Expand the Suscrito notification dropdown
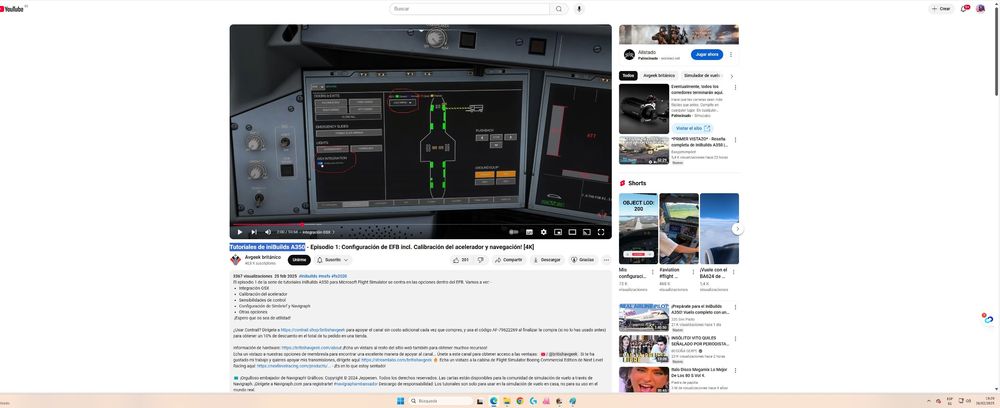The image size is (1000, 408). point(333,260)
